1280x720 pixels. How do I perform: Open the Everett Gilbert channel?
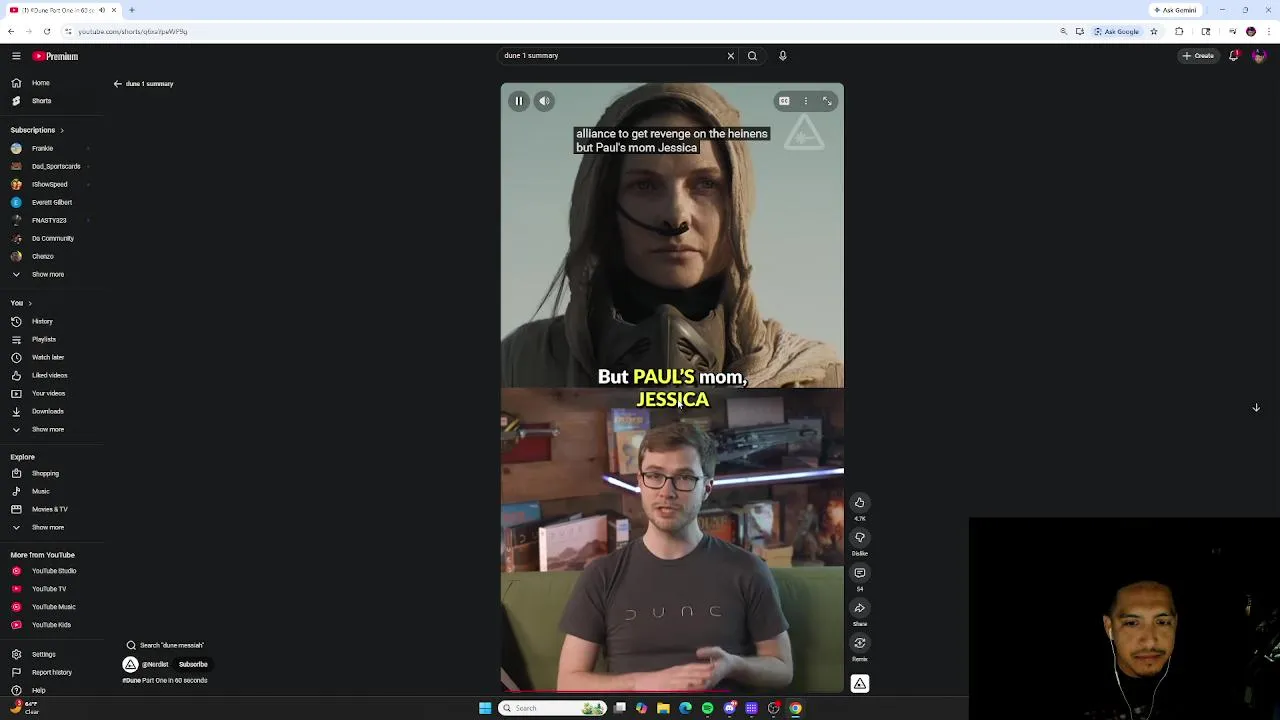click(x=51, y=202)
